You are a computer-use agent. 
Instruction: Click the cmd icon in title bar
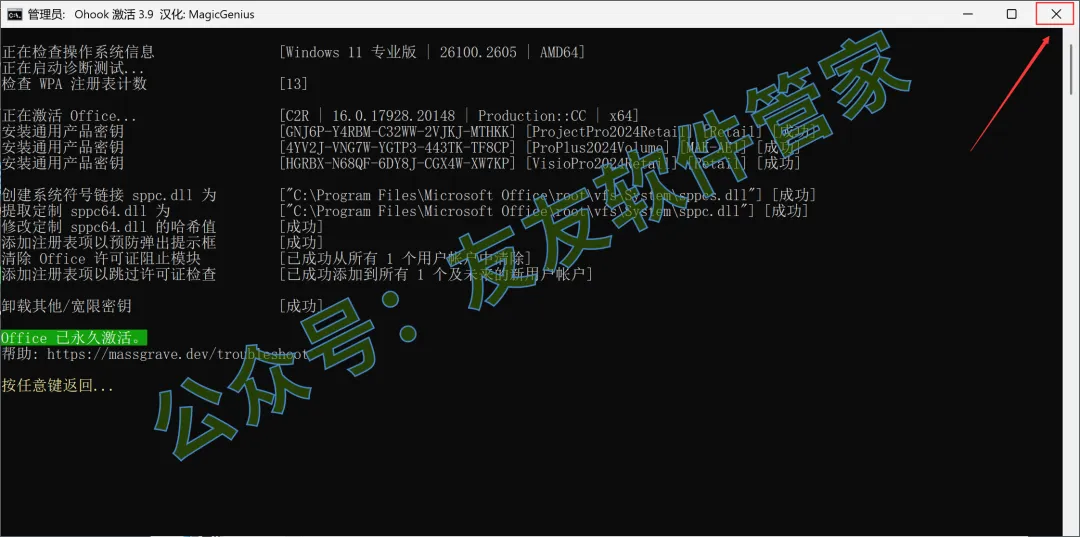tap(14, 14)
